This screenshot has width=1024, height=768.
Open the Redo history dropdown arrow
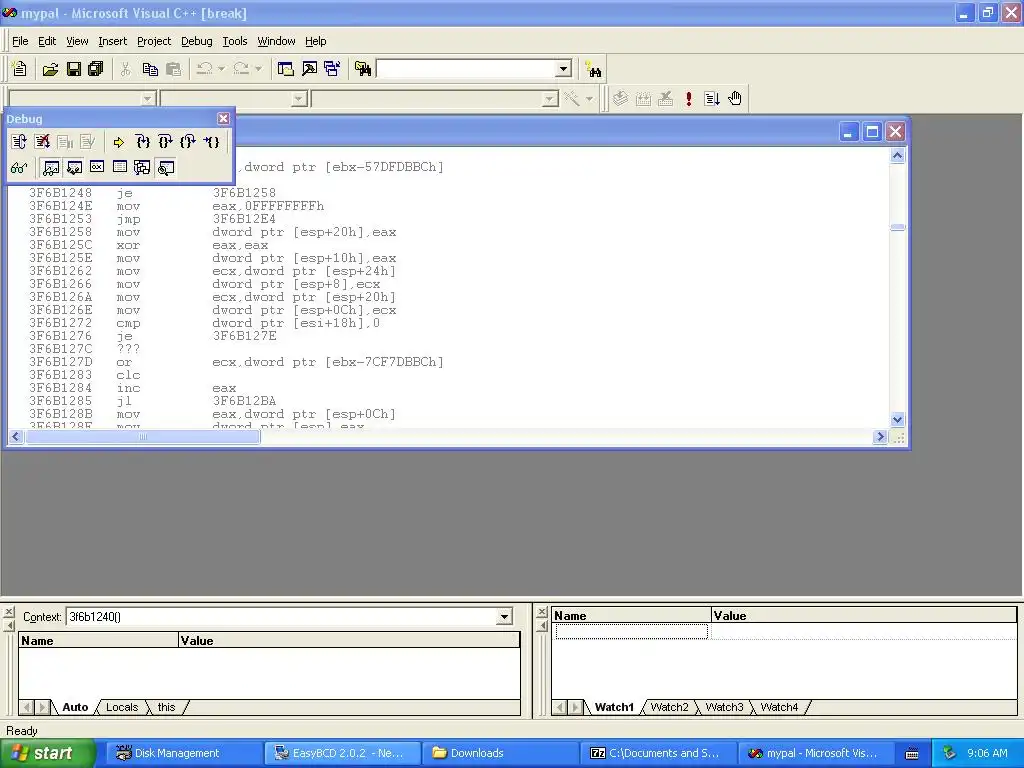[258, 69]
